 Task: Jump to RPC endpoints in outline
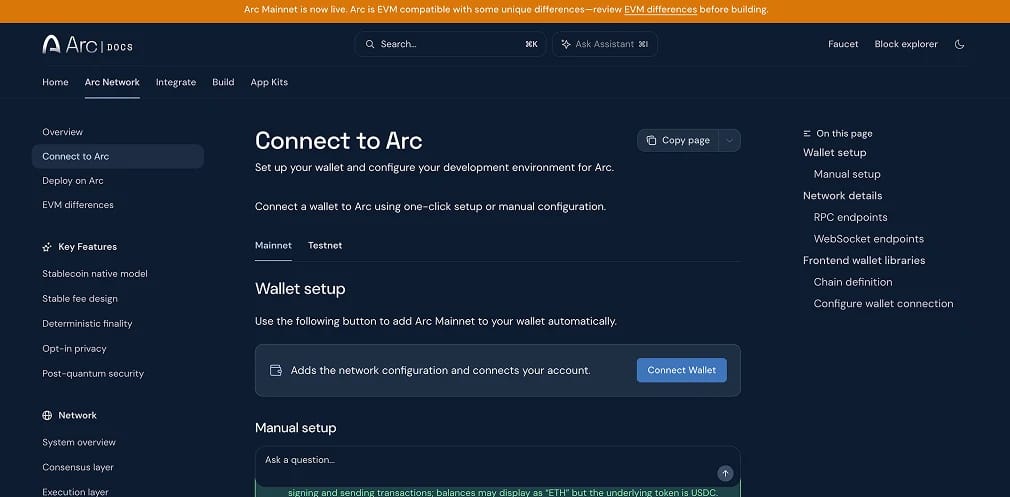click(x=850, y=217)
